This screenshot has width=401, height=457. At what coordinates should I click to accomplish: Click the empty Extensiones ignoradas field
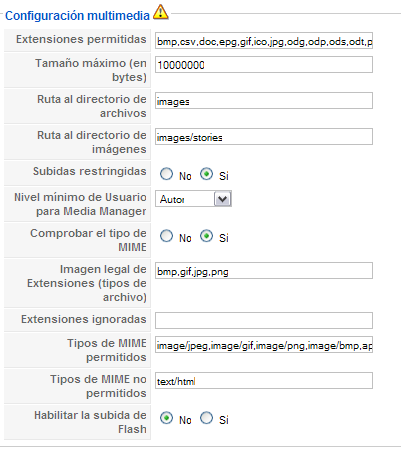click(x=264, y=321)
